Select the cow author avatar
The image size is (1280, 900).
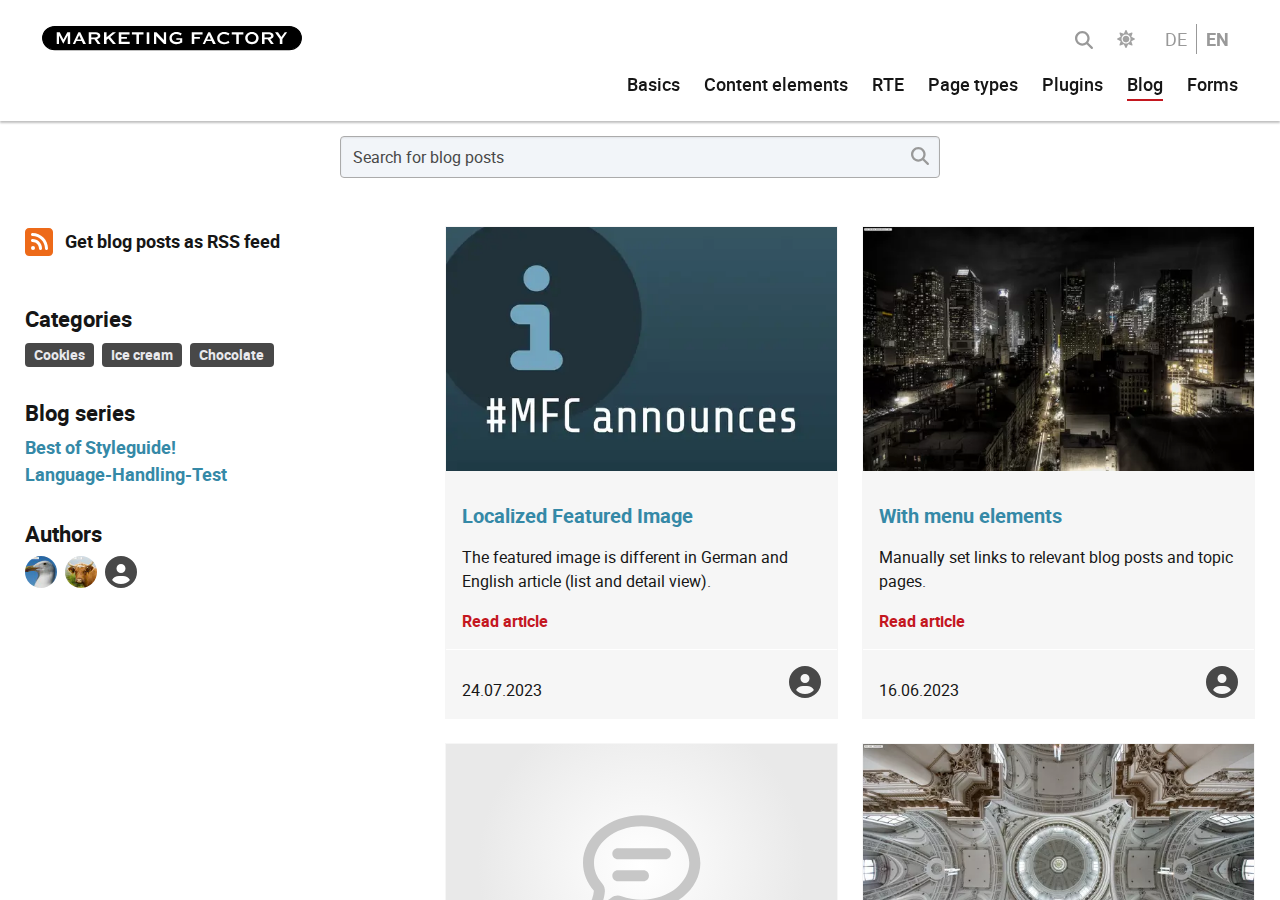tap(81, 572)
